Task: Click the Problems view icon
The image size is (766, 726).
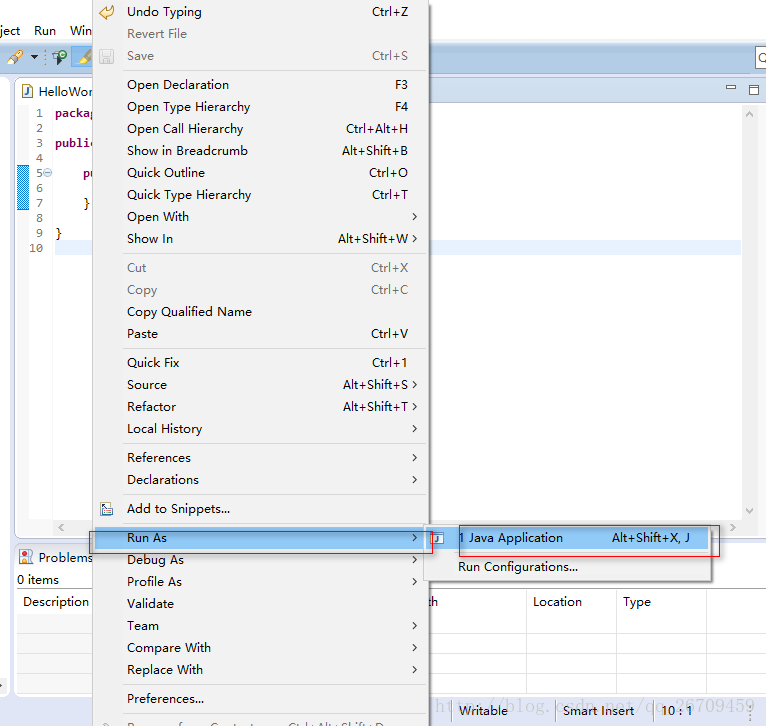Action: click(x=26, y=557)
